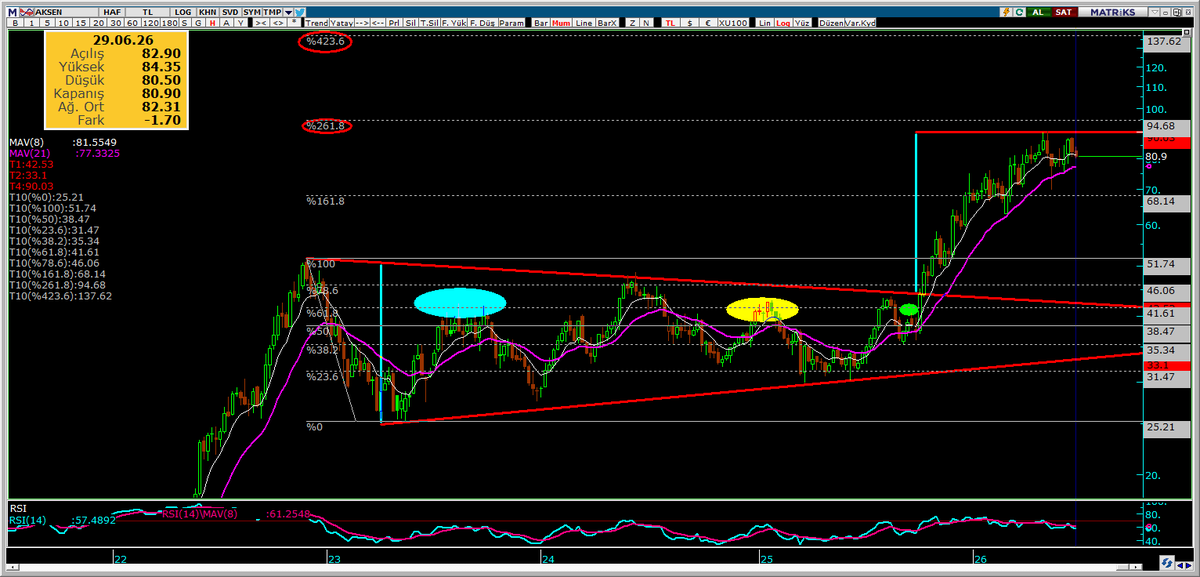Click the <-- backward arrow tool
Image resolution: width=1200 pixels, height=577 pixels.
(x=378, y=23)
